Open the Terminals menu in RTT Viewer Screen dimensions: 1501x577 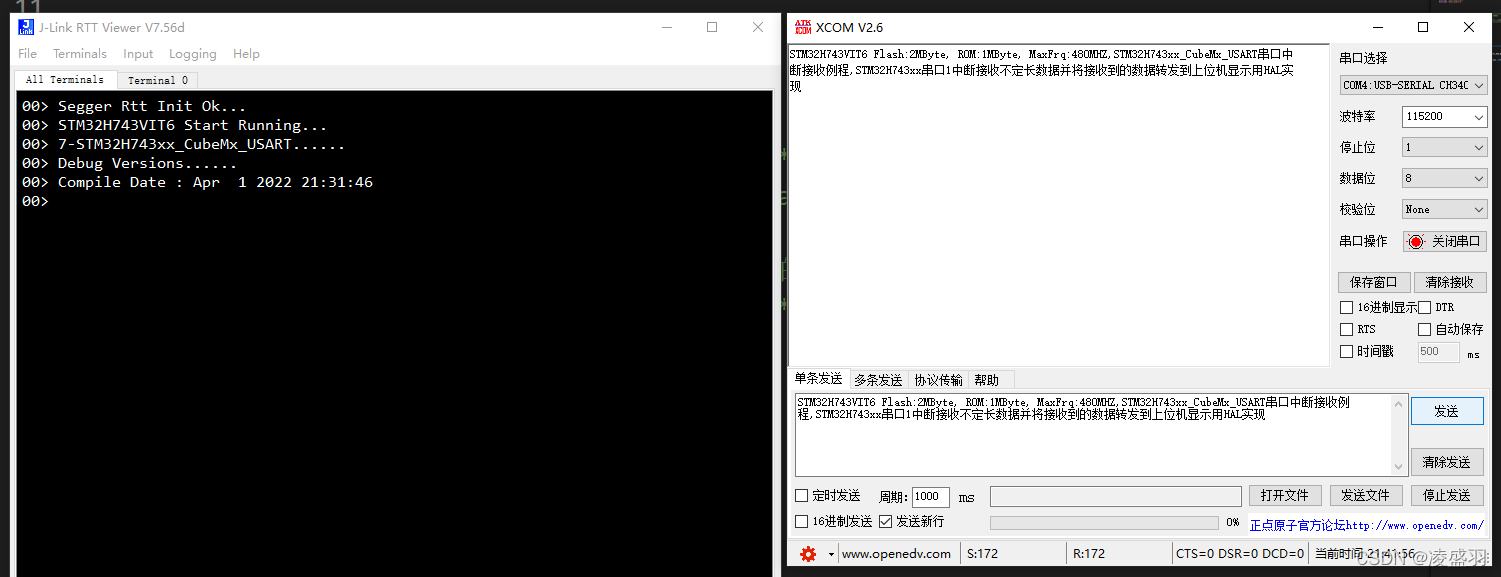coord(80,54)
